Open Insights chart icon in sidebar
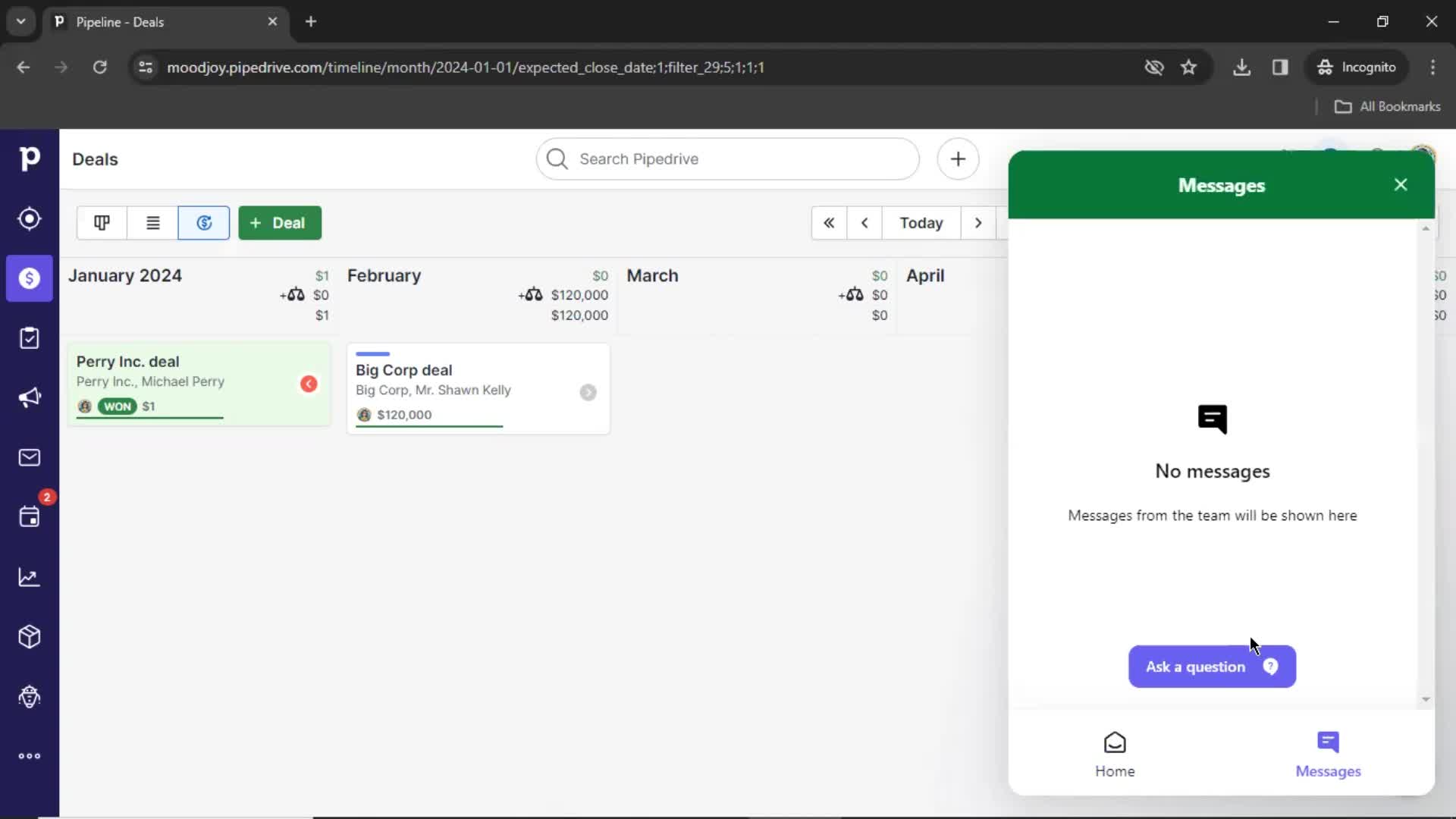This screenshot has height=819, width=1456. click(x=30, y=577)
